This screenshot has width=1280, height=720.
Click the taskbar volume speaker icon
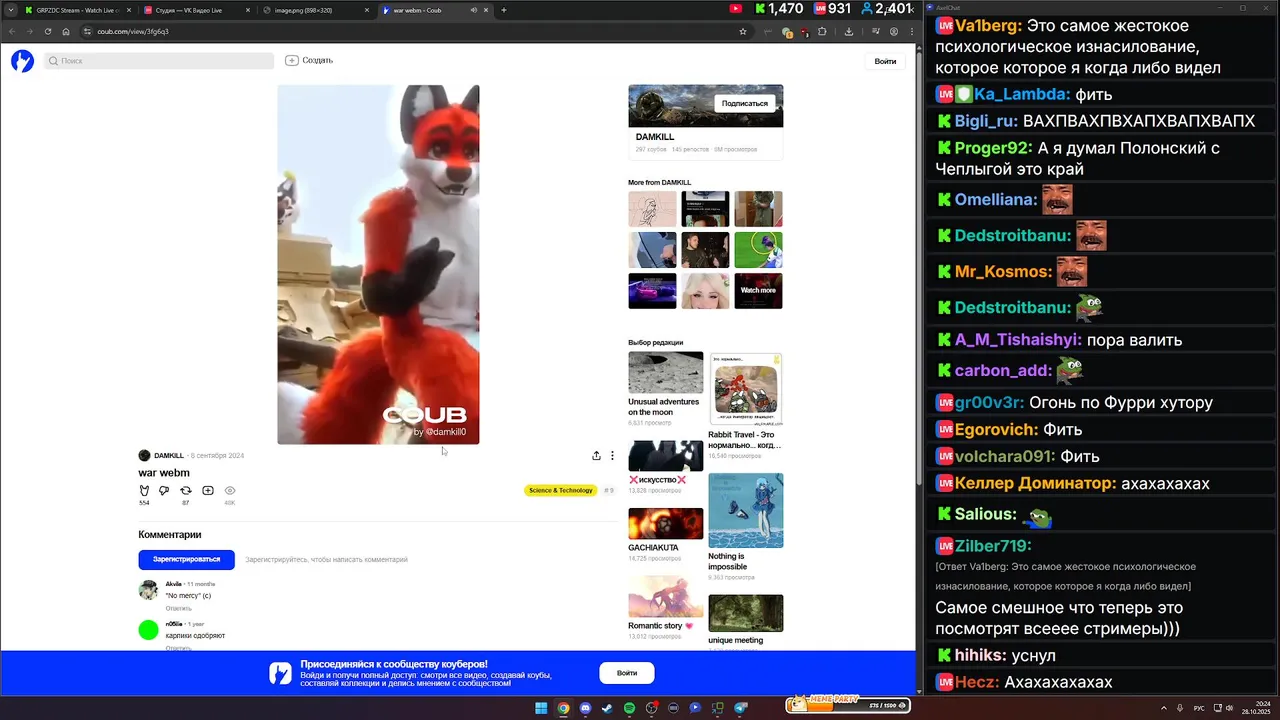tap(1229, 708)
